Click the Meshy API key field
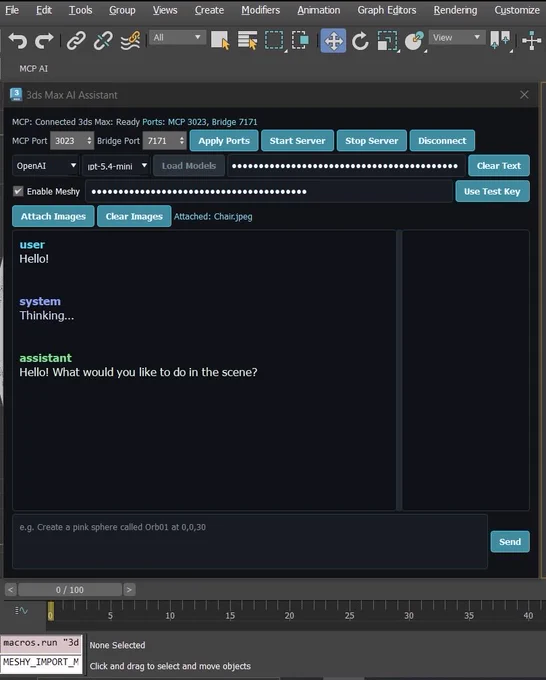This screenshot has width=546, height=680. [x=269, y=191]
